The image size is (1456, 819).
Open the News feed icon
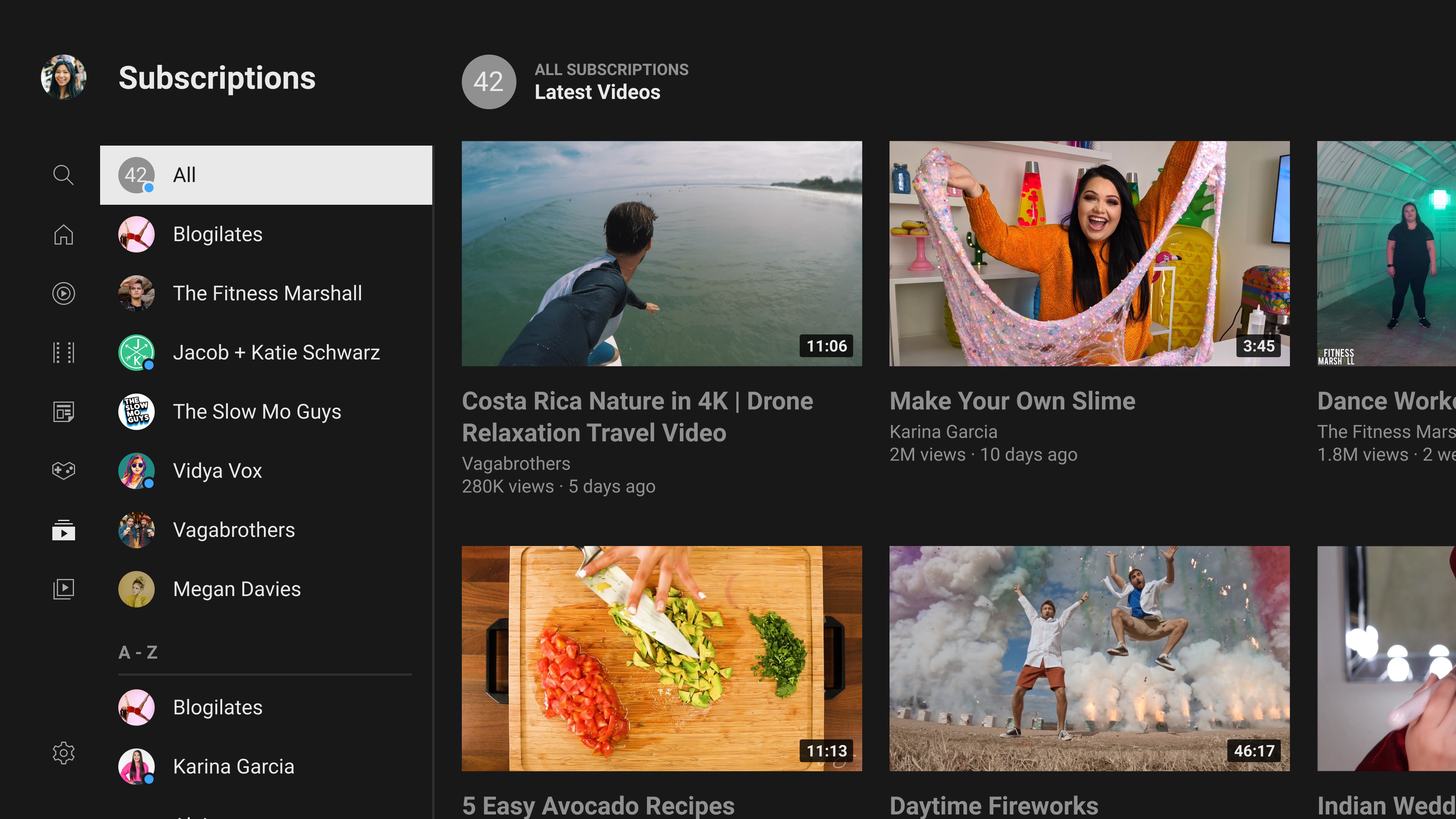pos(63,411)
